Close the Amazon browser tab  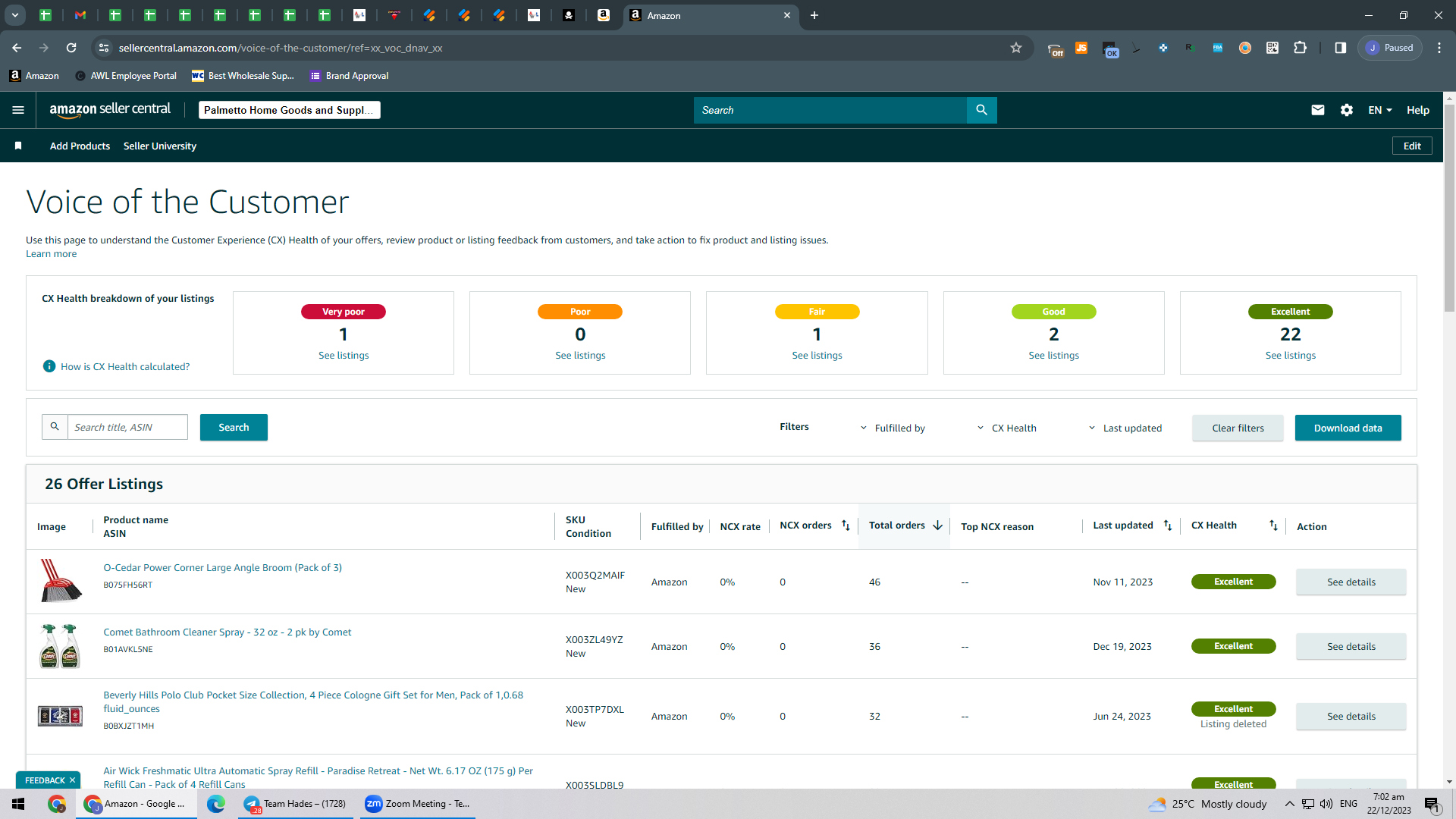(787, 15)
